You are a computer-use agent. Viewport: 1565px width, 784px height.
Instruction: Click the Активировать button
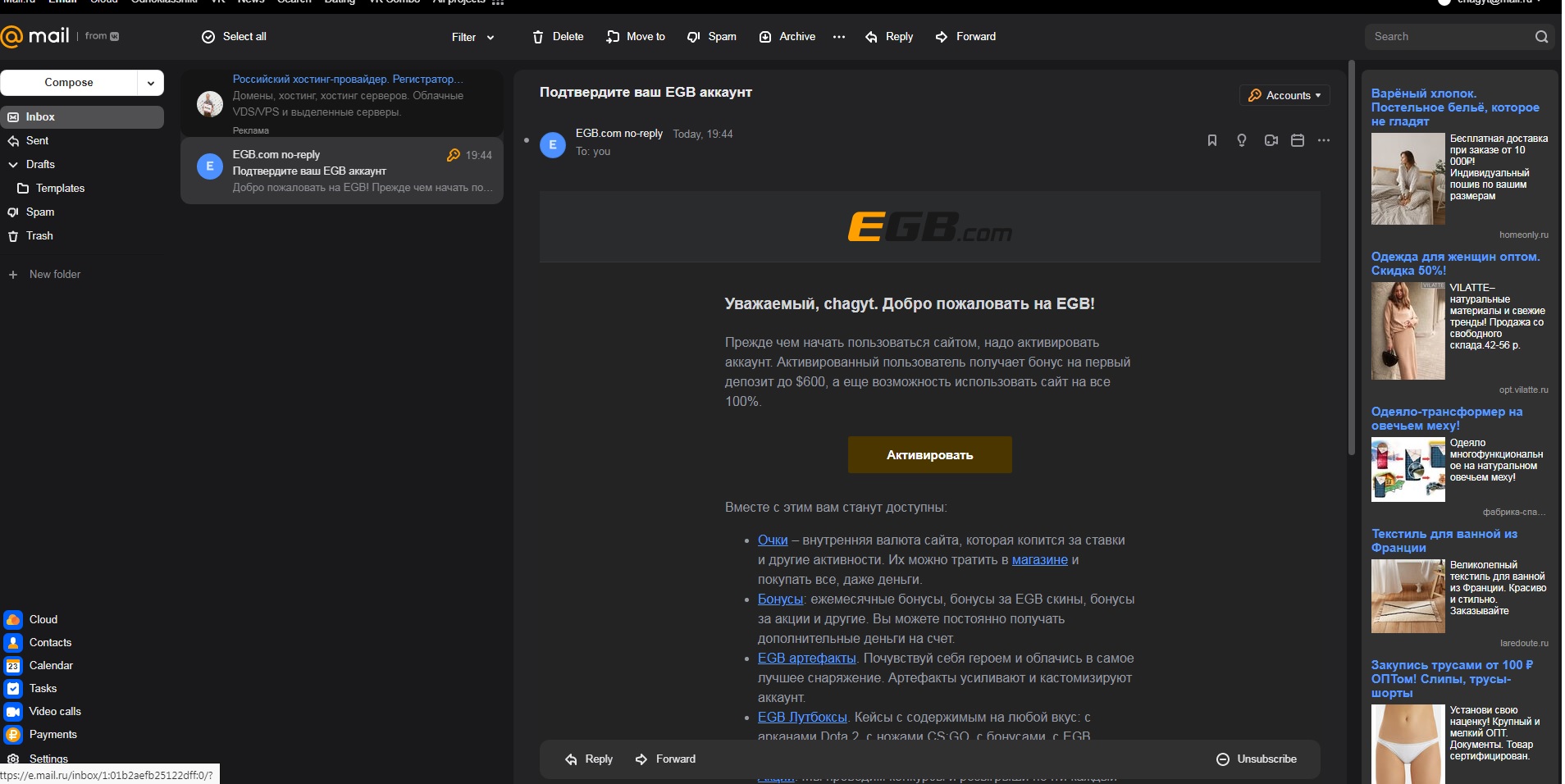click(929, 455)
